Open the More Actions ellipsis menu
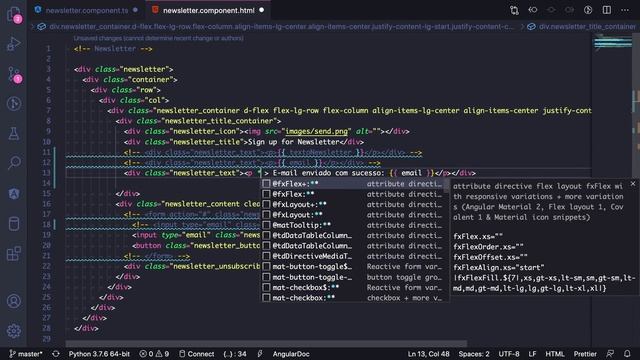The width and height of the screenshot is (640, 360). tap(625, 10)
